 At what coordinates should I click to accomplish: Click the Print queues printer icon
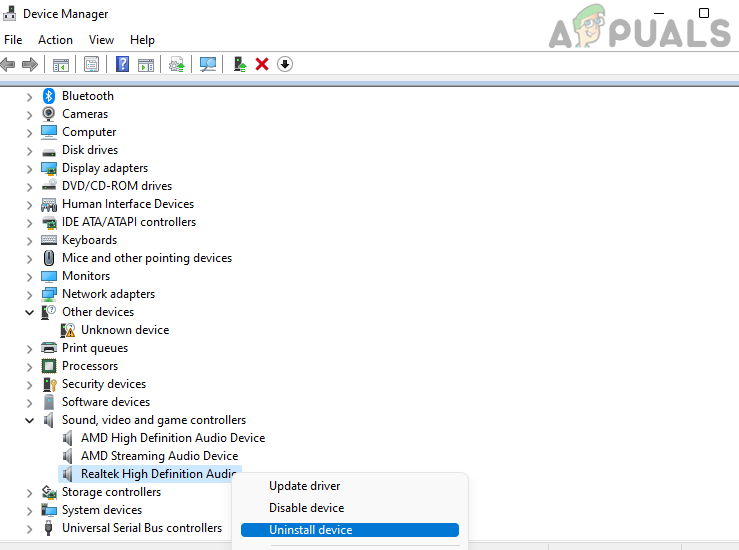pos(49,348)
